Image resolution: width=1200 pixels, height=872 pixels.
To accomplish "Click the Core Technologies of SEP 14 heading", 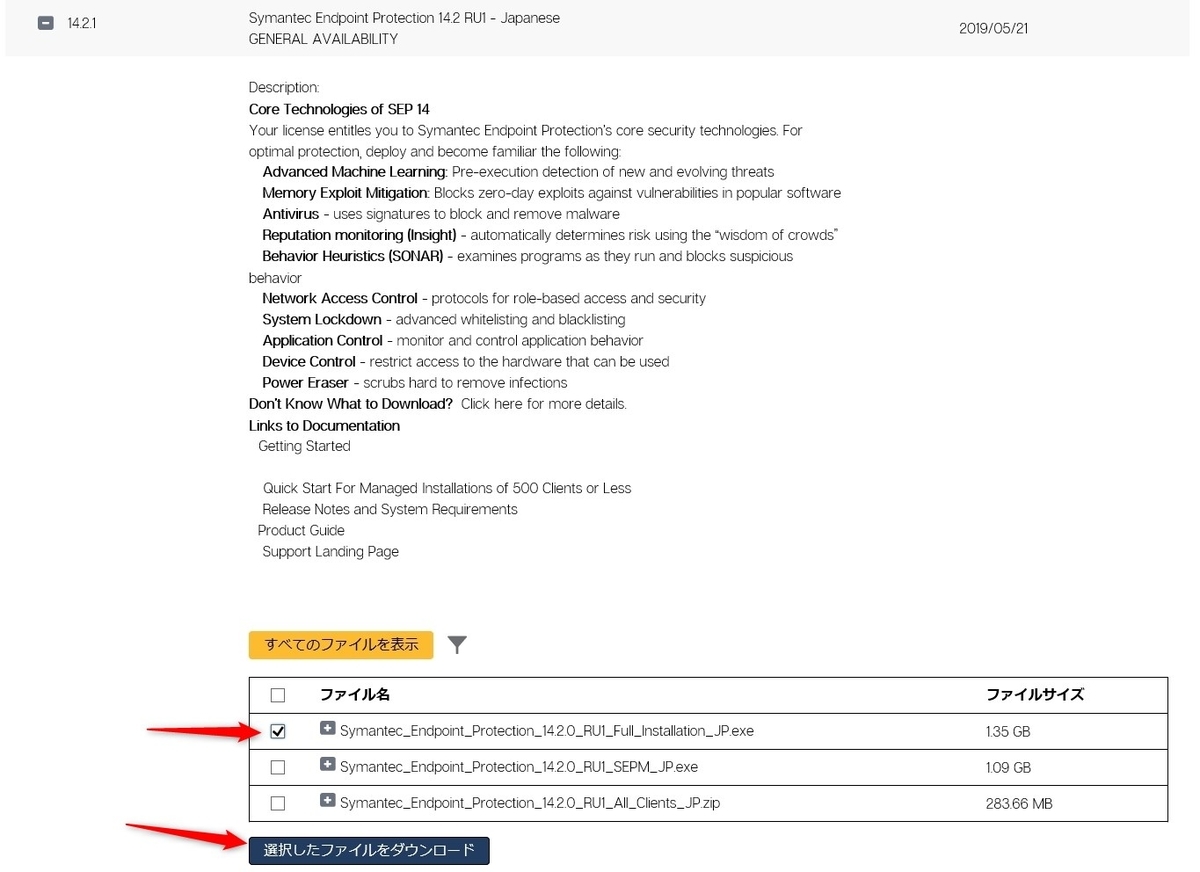I will click(339, 109).
